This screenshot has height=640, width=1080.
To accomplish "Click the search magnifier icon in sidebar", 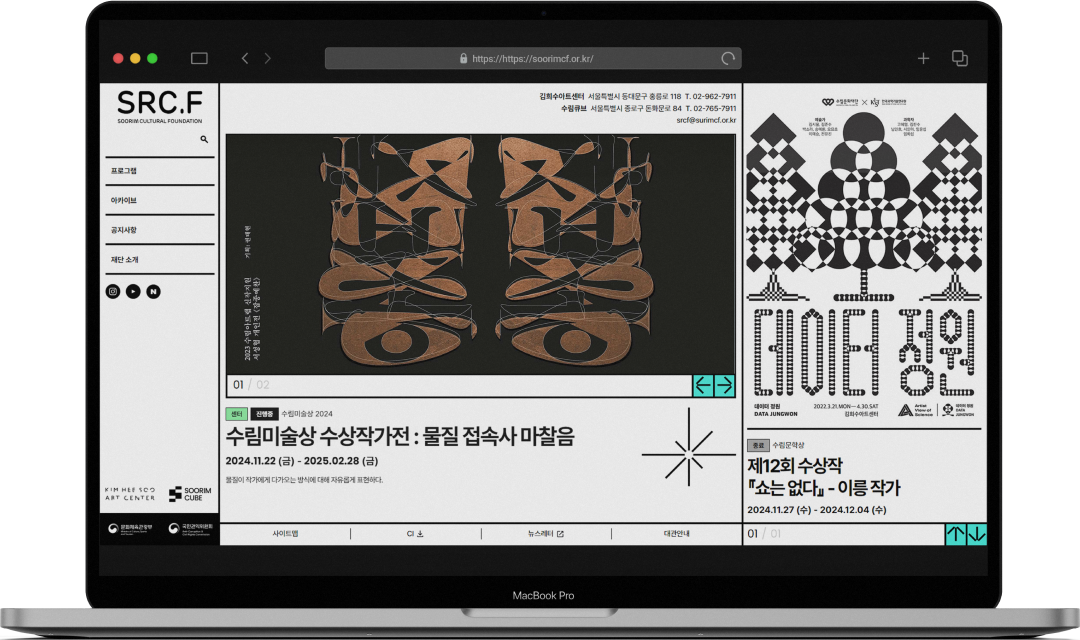I will point(204,140).
